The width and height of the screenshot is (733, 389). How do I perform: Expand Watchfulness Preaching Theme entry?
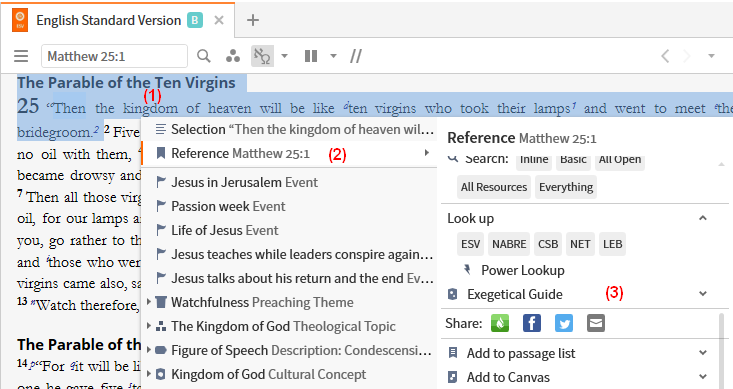(149, 302)
